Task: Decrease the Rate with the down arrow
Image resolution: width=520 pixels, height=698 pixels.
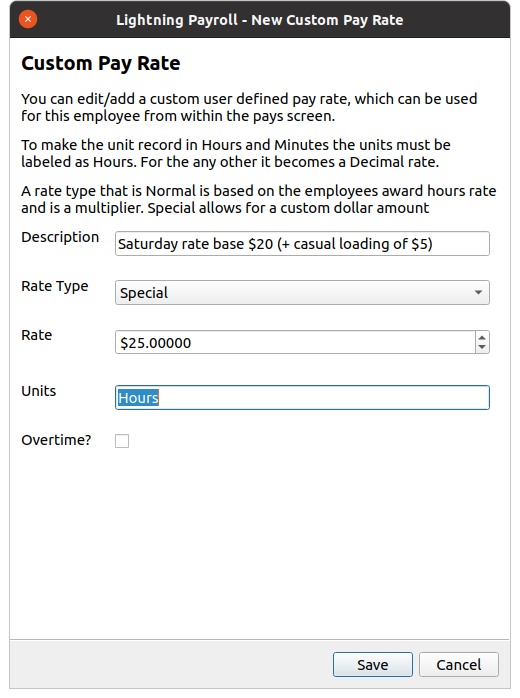Action: point(482,347)
